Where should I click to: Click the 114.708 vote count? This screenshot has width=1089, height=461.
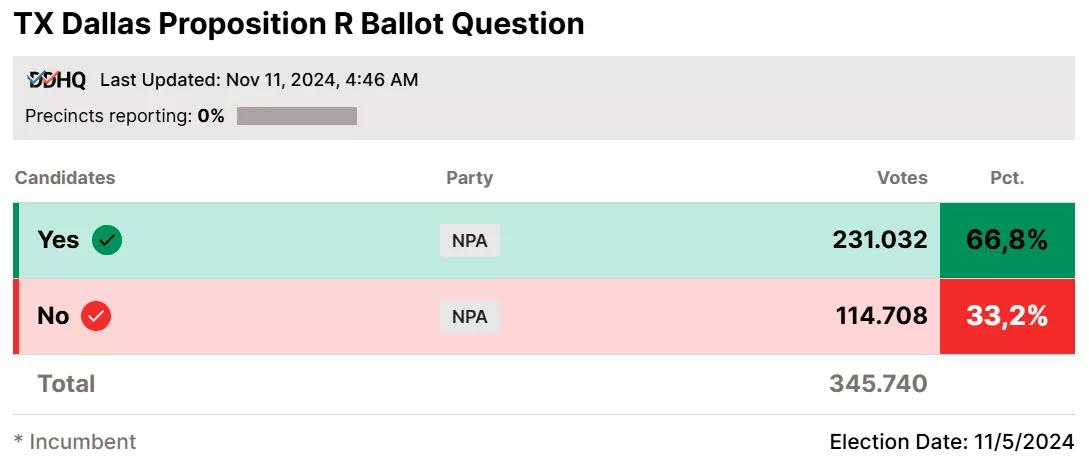(882, 316)
